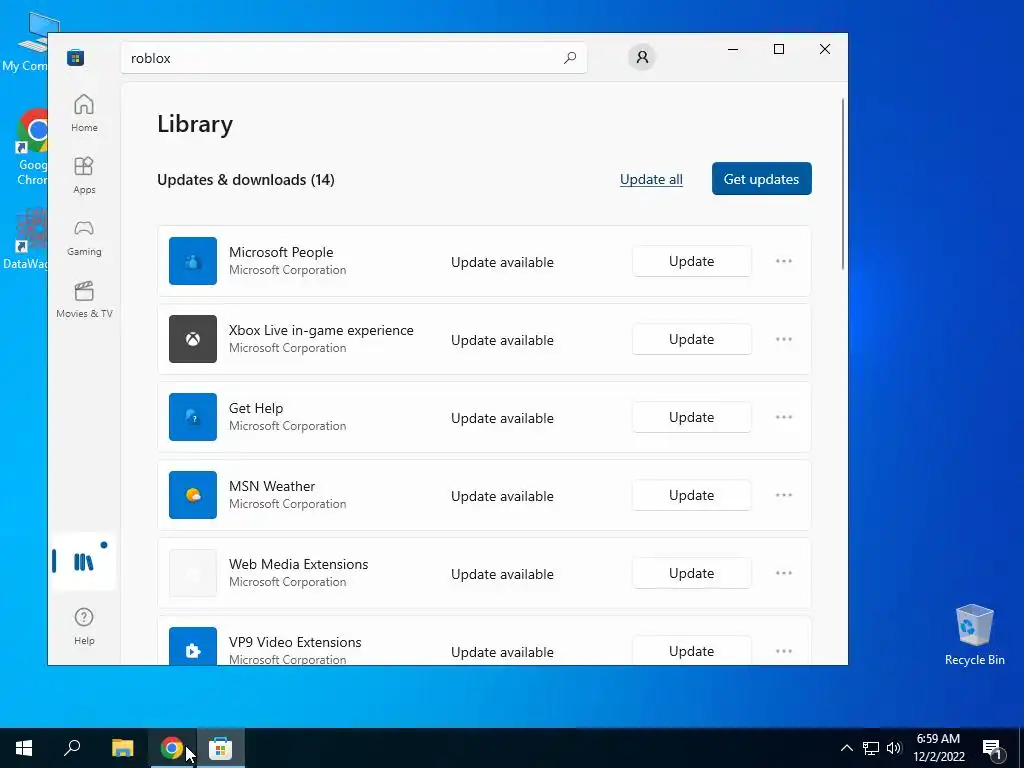Open more options for MSN Weather

click(784, 495)
